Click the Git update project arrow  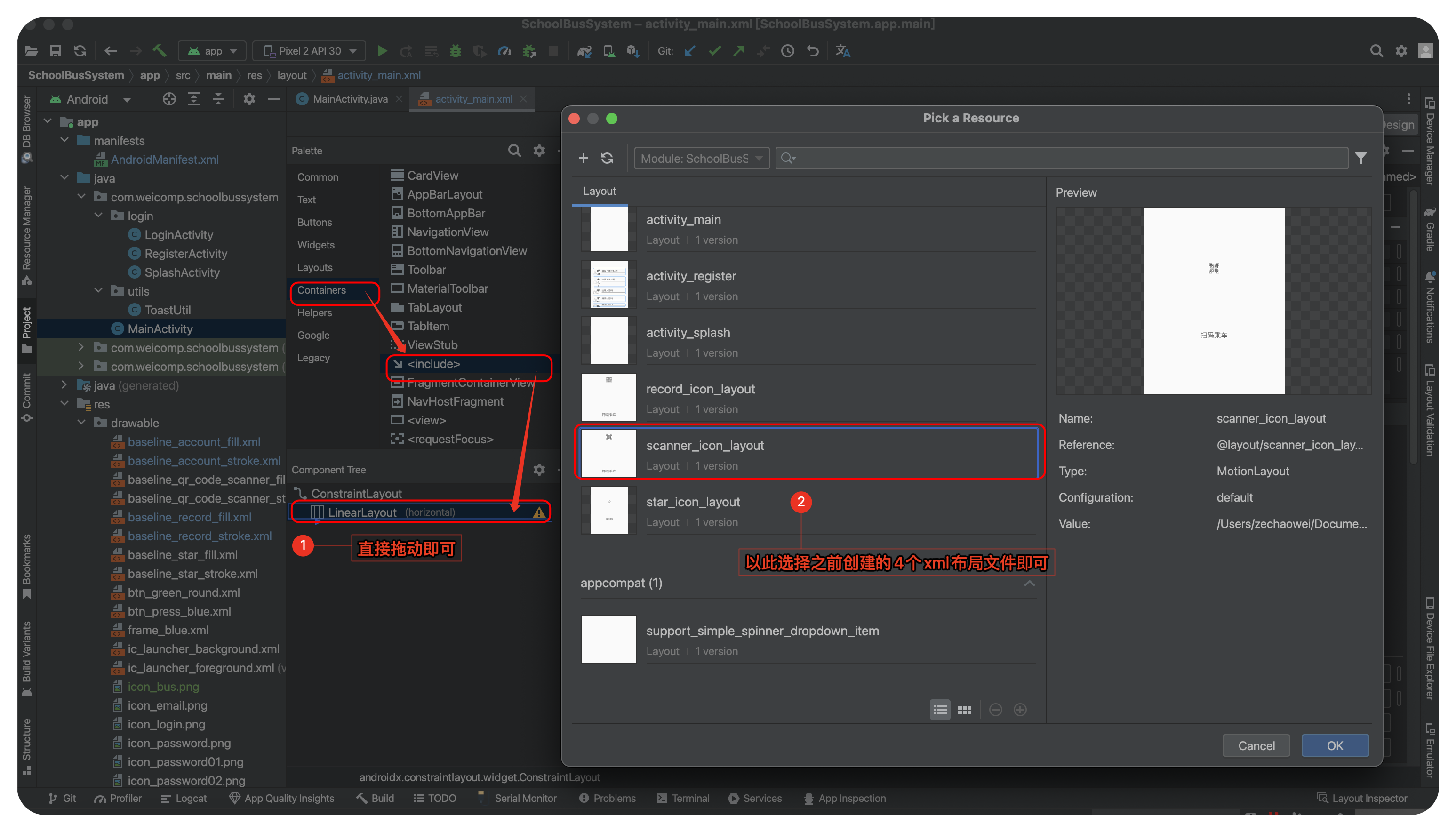(x=690, y=51)
